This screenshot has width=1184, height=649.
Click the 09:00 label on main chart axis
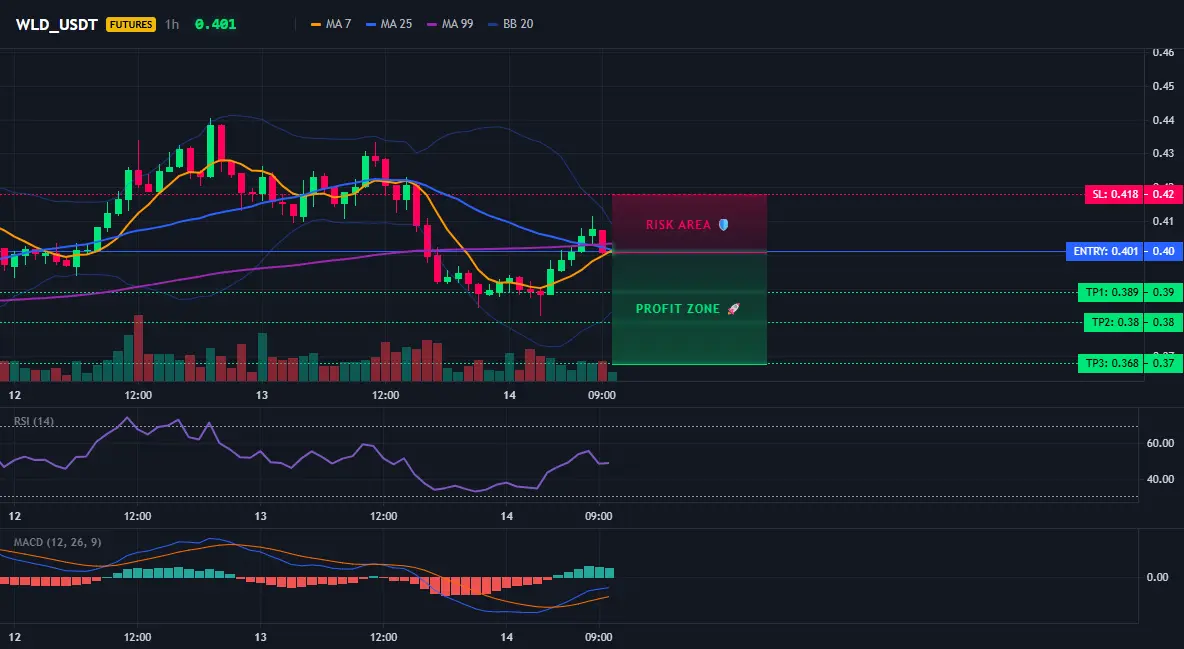[602, 395]
